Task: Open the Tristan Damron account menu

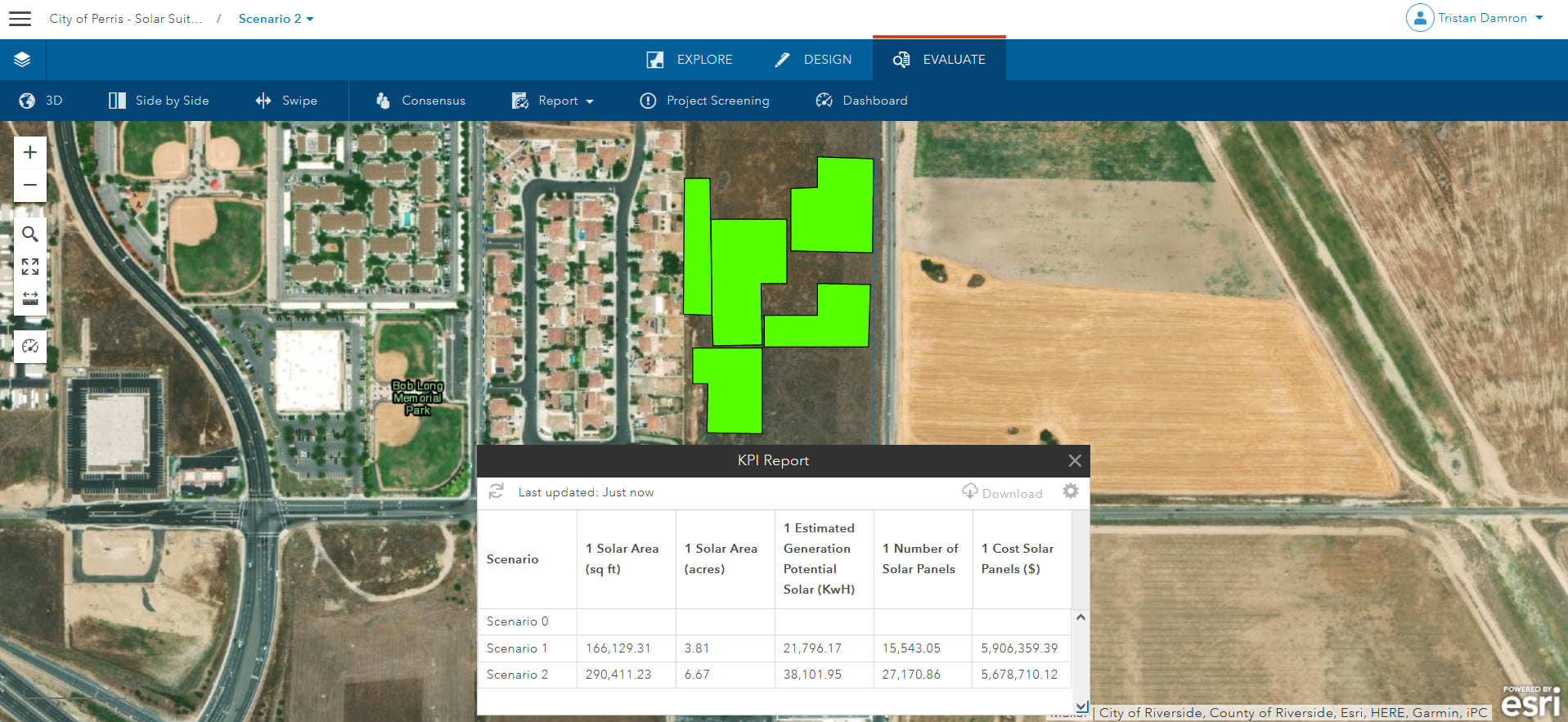Action: coord(1490,18)
